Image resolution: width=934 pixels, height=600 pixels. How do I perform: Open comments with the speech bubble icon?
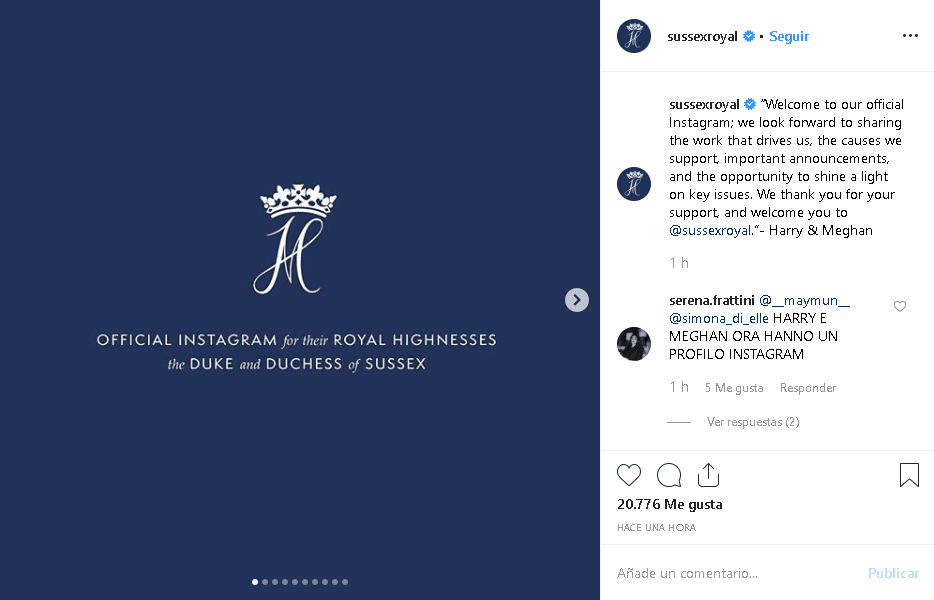click(669, 475)
